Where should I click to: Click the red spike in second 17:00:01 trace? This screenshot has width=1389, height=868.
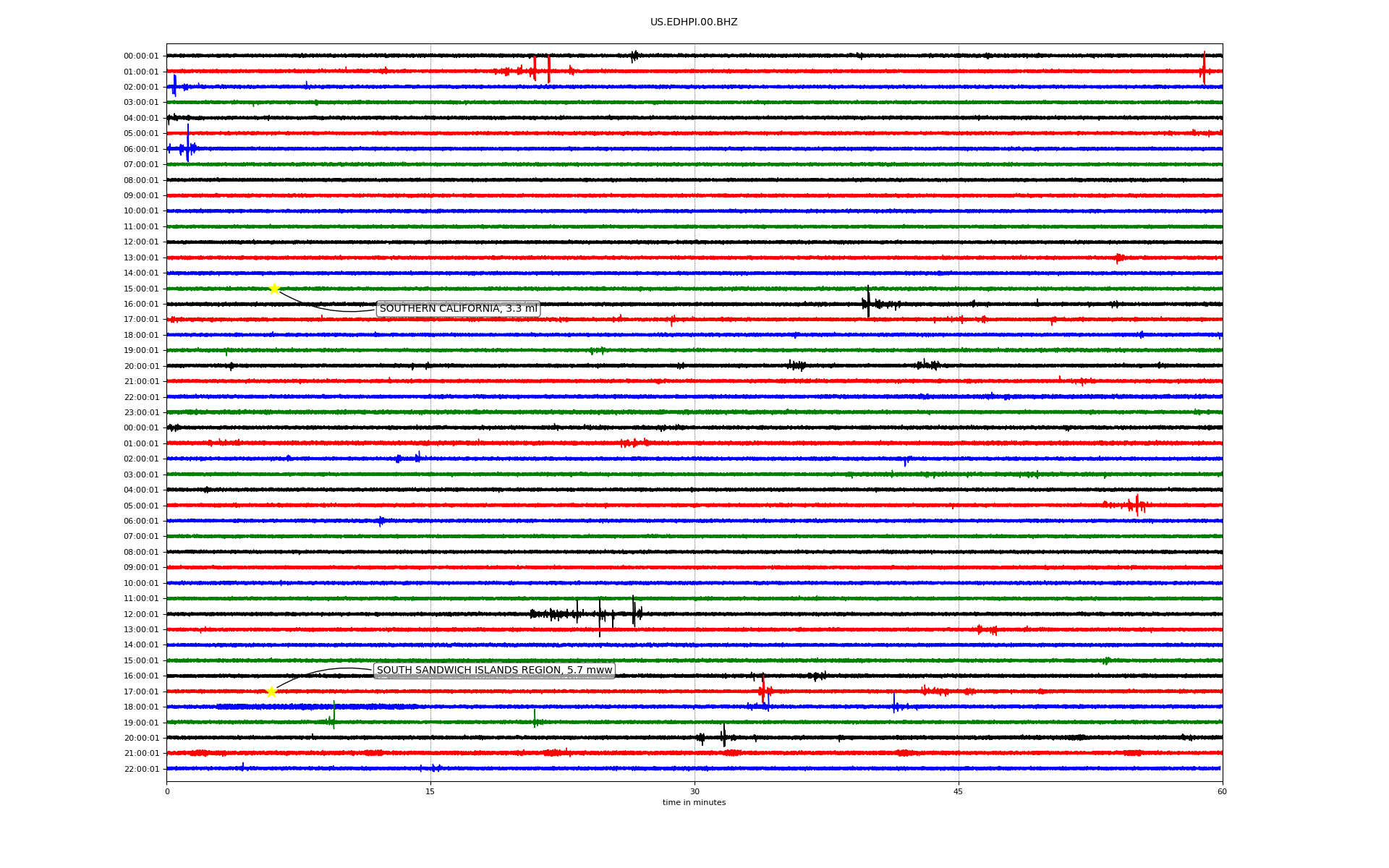763,690
